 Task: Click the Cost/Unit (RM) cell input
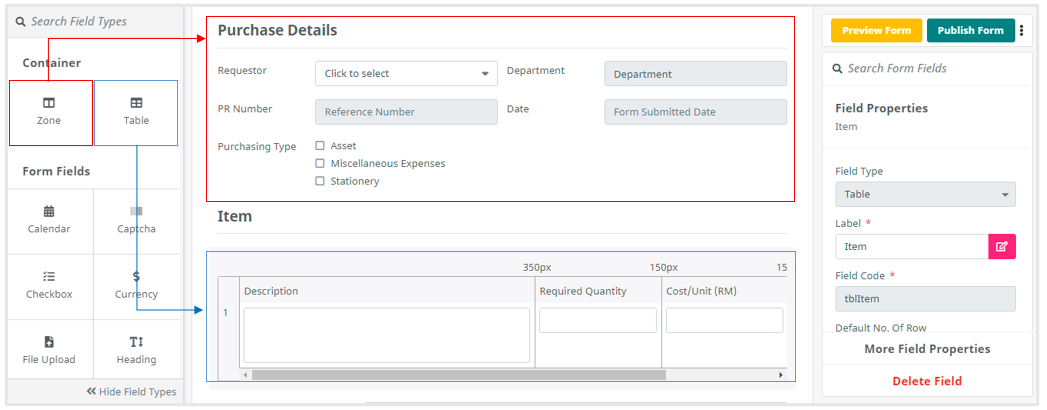724,321
